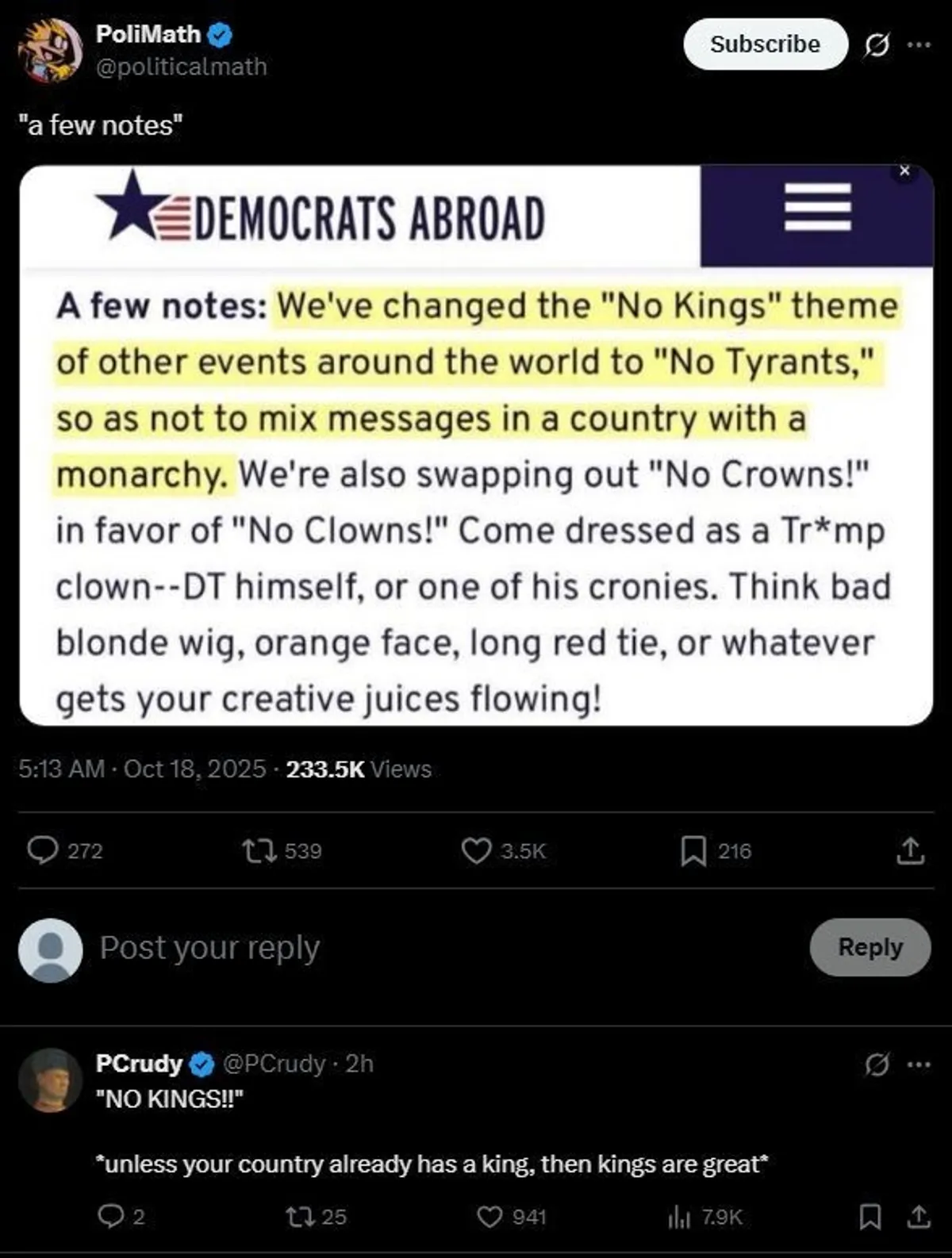Open the @politicalmath handle link
Screen dimensions: 952x1258
181,67
